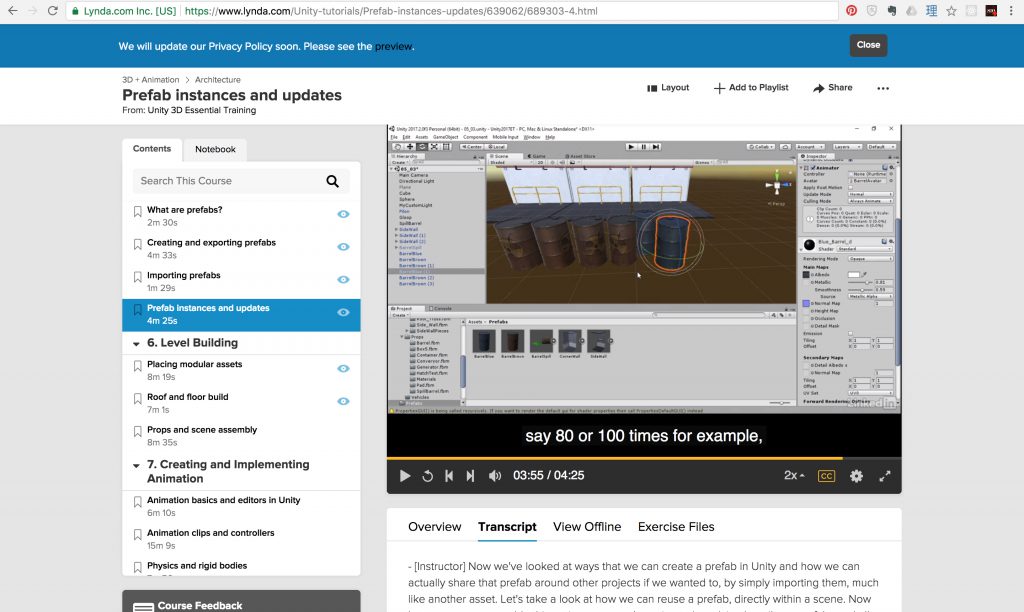Image resolution: width=1024 pixels, height=612 pixels.
Task: Click the search magnifier icon
Action: (332, 181)
